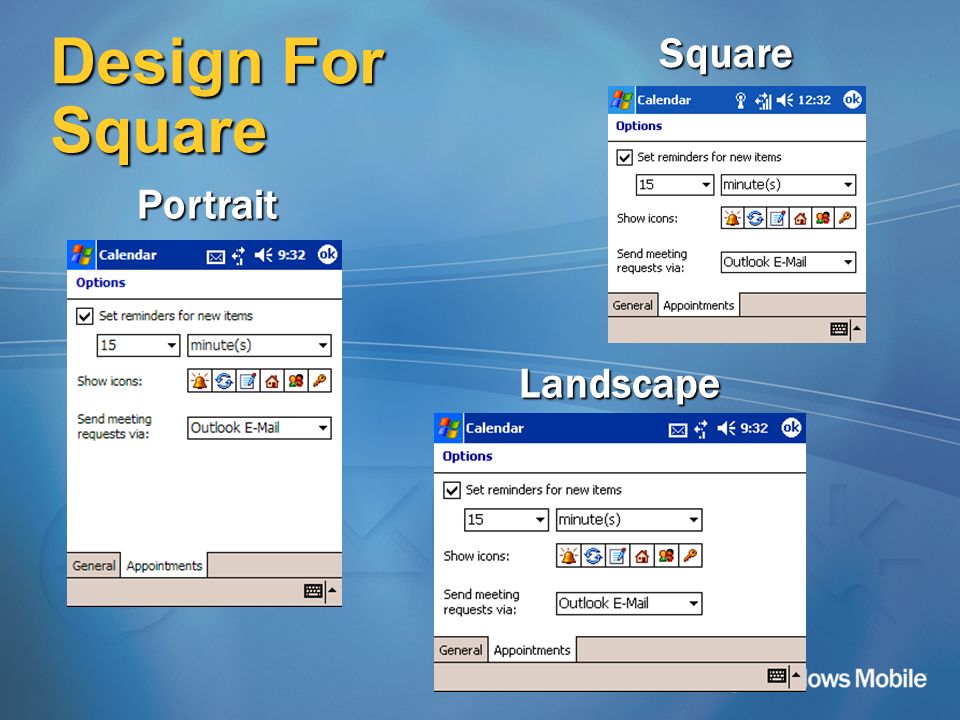This screenshot has width=960, height=720.
Task: Open the Start flag in Portrait view
Action: tap(81, 255)
